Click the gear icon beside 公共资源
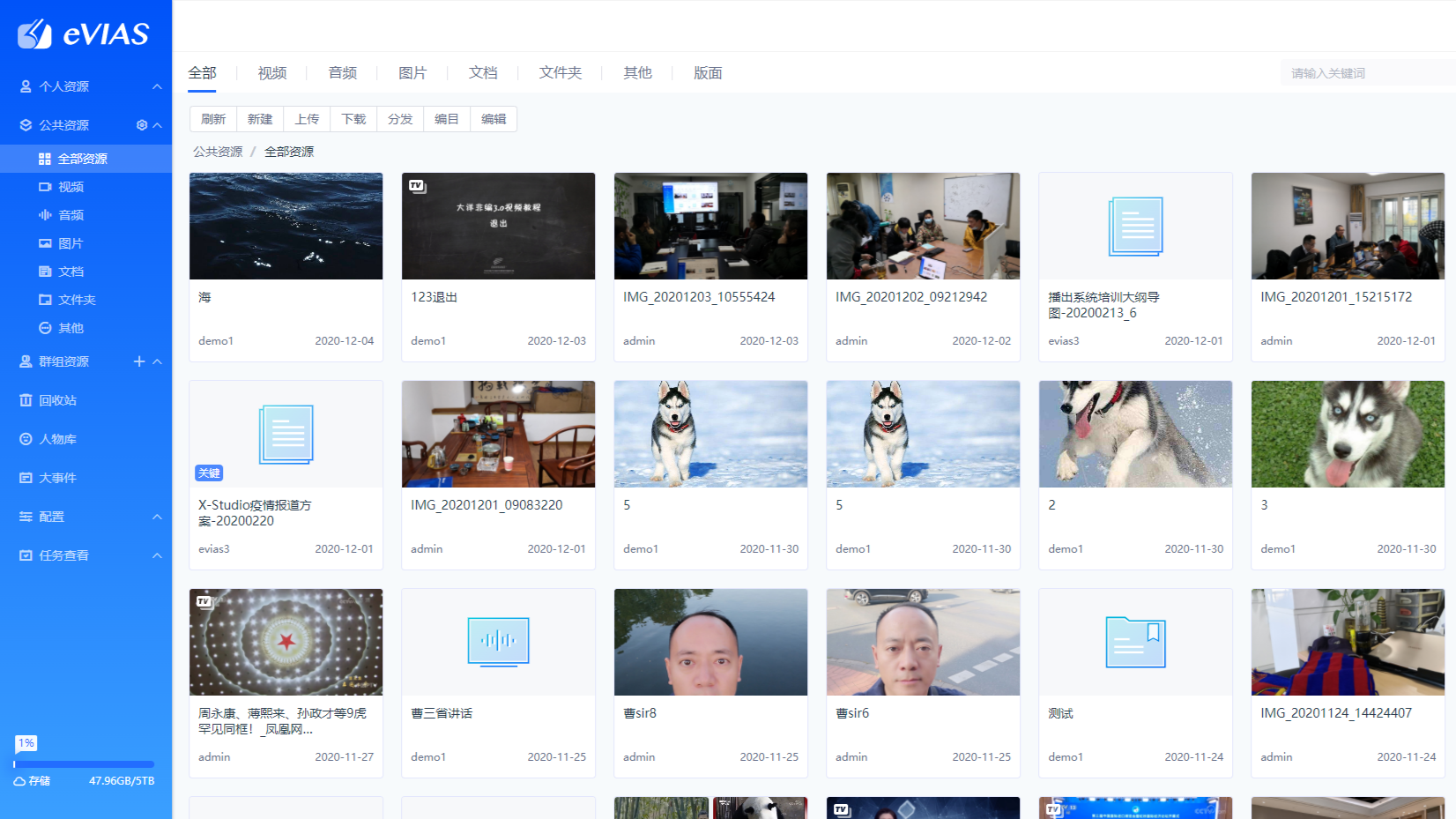This screenshot has height=819, width=1456. [x=142, y=125]
